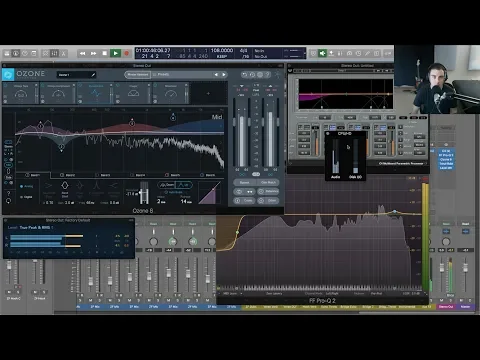Click the Rewind transport button
The width and height of the screenshot is (480, 360).
(83, 53)
